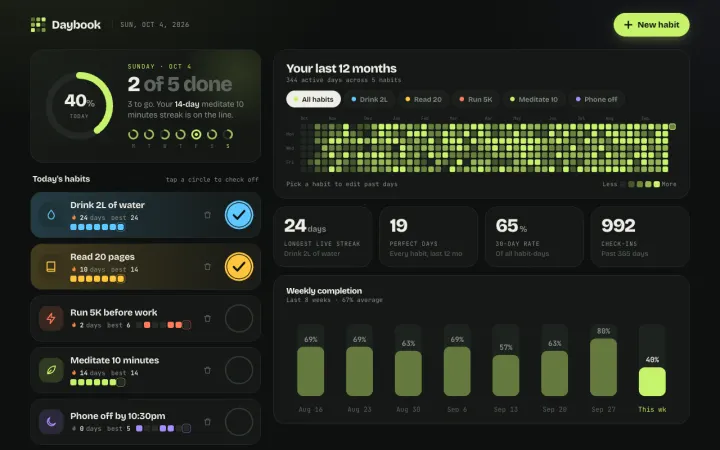
Task: Click the leaf icon for Meditate 10 minutes
Action: pos(51,370)
